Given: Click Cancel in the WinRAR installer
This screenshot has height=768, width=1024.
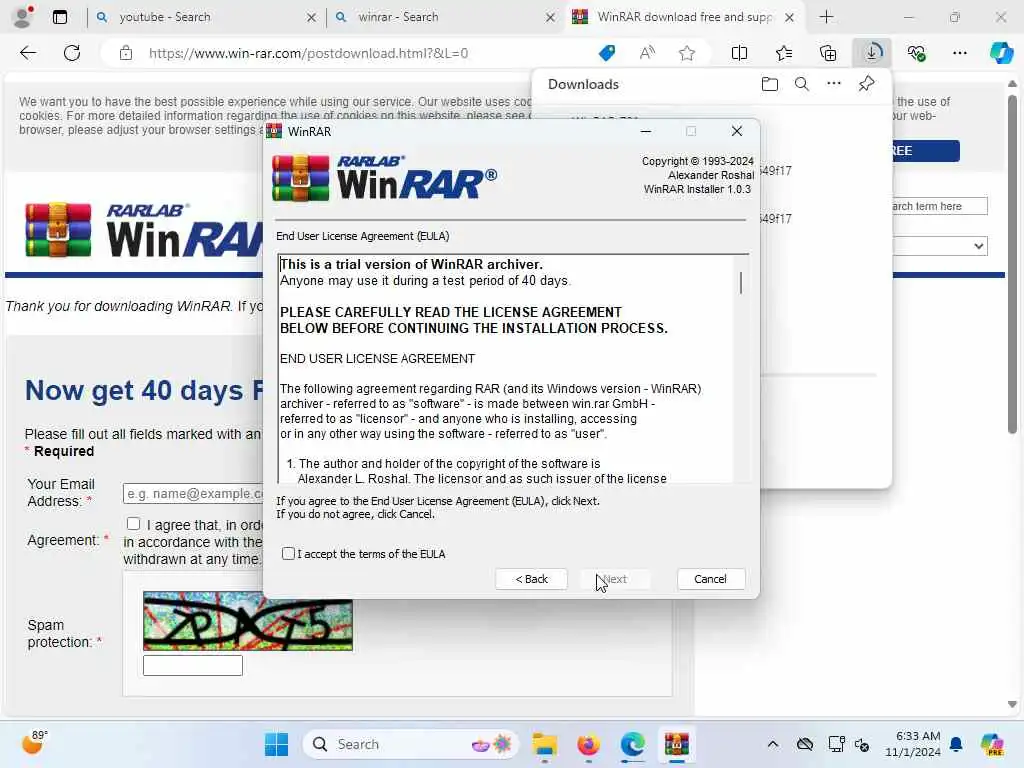Looking at the screenshot, I should click(x=711, y=579).
